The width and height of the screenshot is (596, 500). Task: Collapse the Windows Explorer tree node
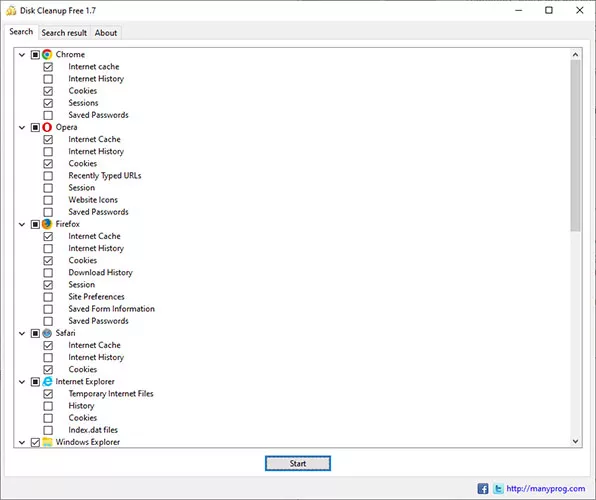tap(22, 442)
